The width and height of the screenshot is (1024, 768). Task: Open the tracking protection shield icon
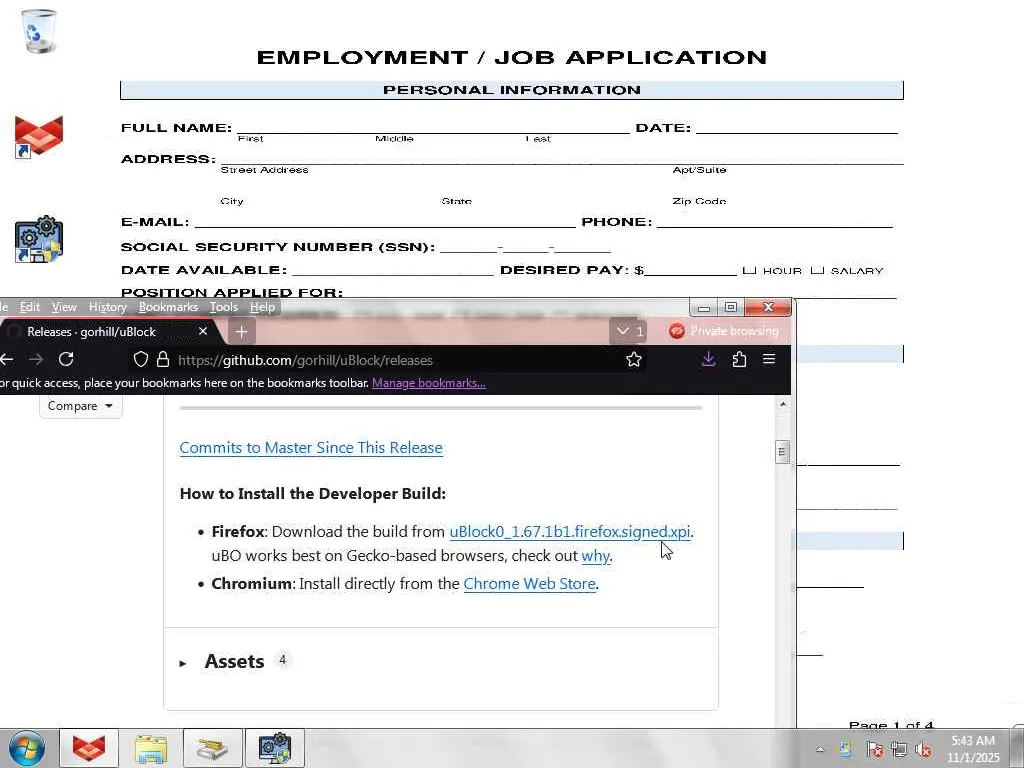(140, 359)
